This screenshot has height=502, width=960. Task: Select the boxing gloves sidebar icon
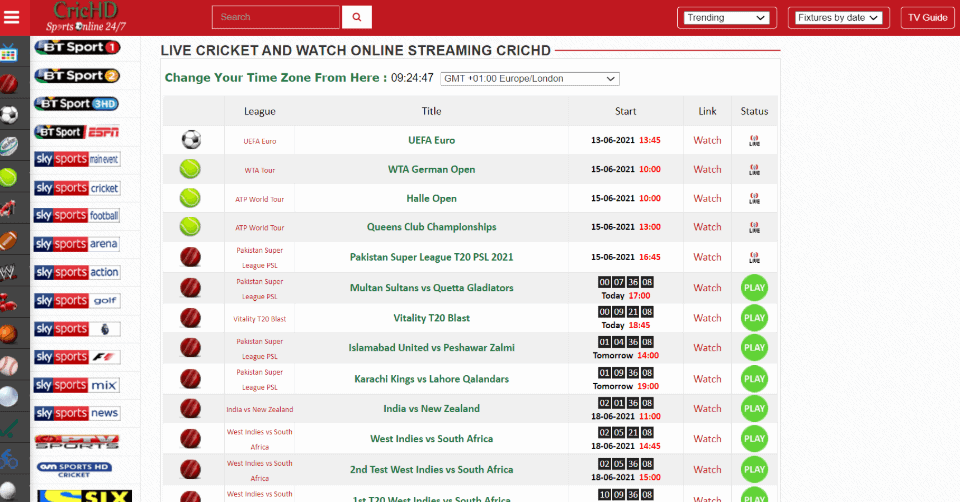(9, 303)
